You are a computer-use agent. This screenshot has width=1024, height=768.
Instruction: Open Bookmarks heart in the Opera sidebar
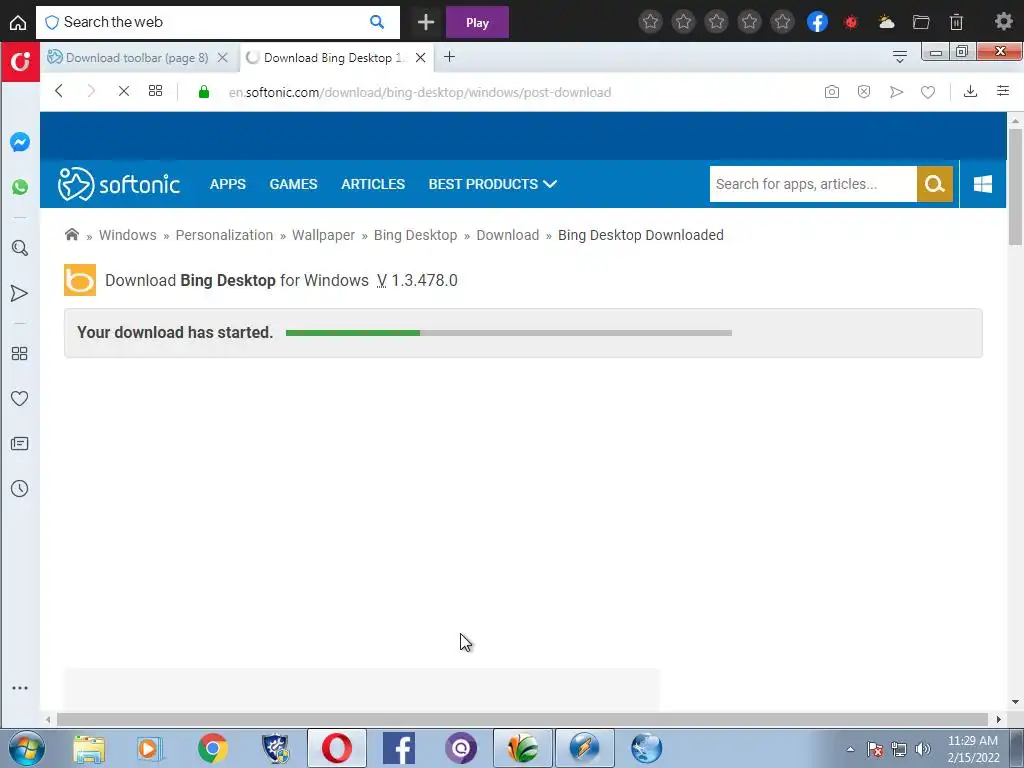[20, 398]
